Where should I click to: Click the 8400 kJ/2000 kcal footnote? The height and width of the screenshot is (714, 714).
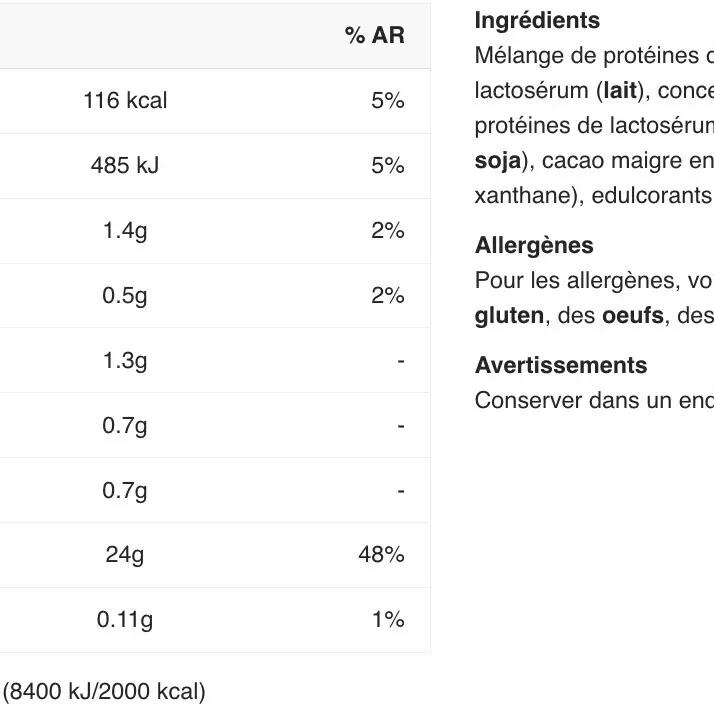point(104,691)
